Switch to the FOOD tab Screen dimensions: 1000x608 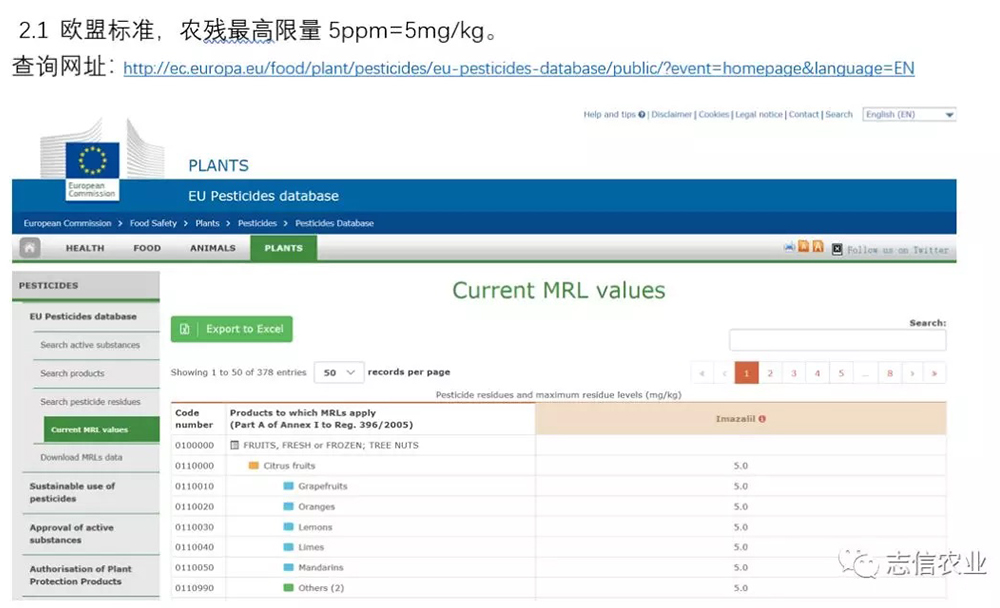pyautogui.click(x=147, y=248)
